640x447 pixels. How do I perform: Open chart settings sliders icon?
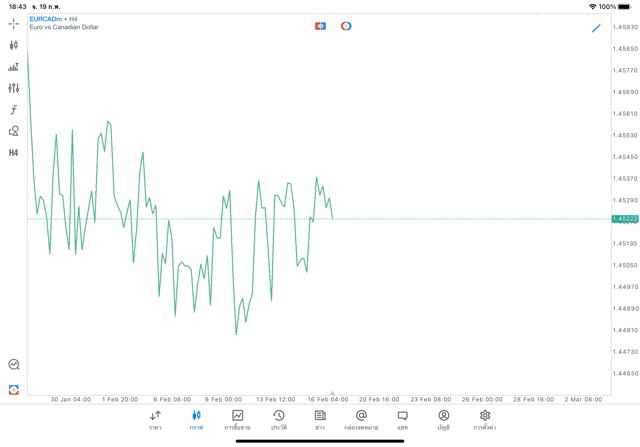point(13,88)
